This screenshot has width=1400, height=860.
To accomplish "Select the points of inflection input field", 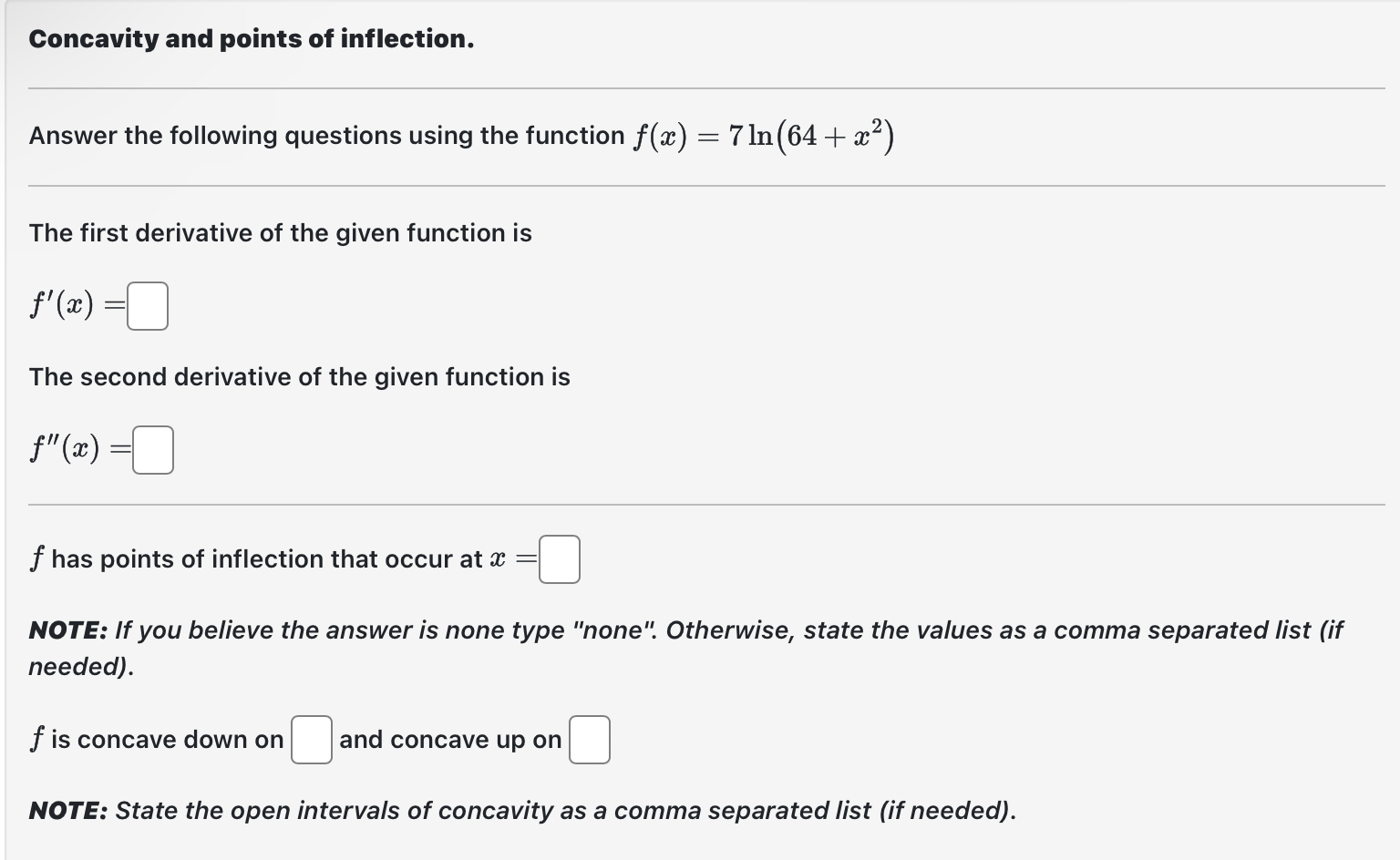I will pyautogui.click(x=559, y=558).
